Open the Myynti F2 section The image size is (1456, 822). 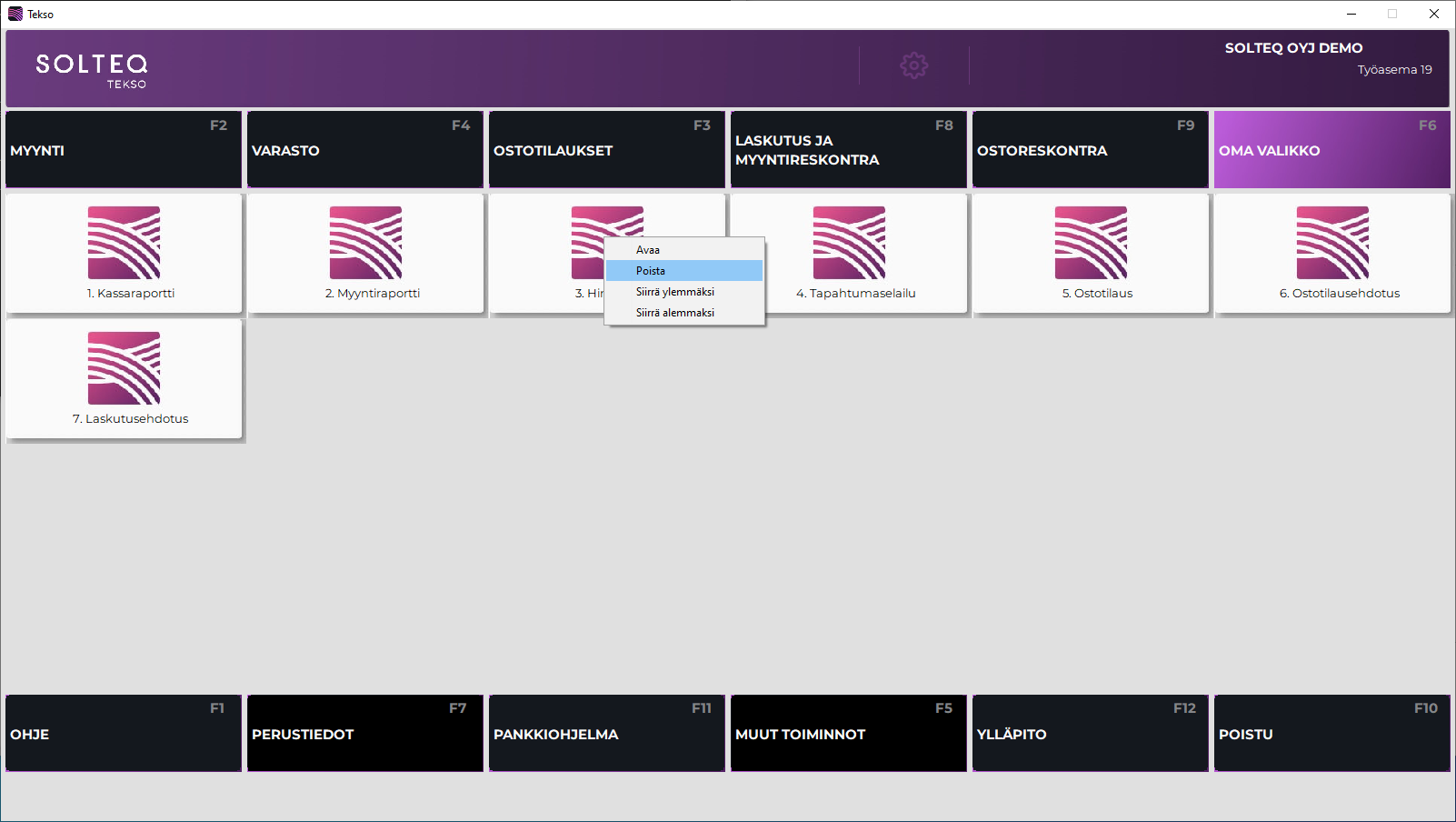coord(124,150)
